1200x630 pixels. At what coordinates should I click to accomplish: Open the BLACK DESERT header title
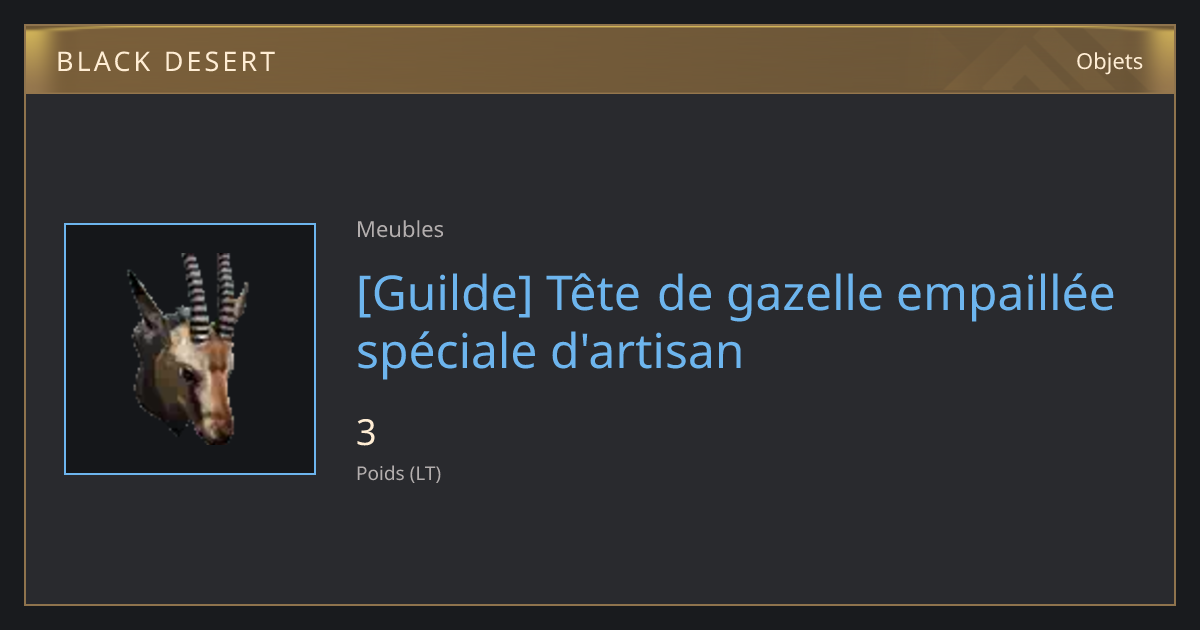166,62
